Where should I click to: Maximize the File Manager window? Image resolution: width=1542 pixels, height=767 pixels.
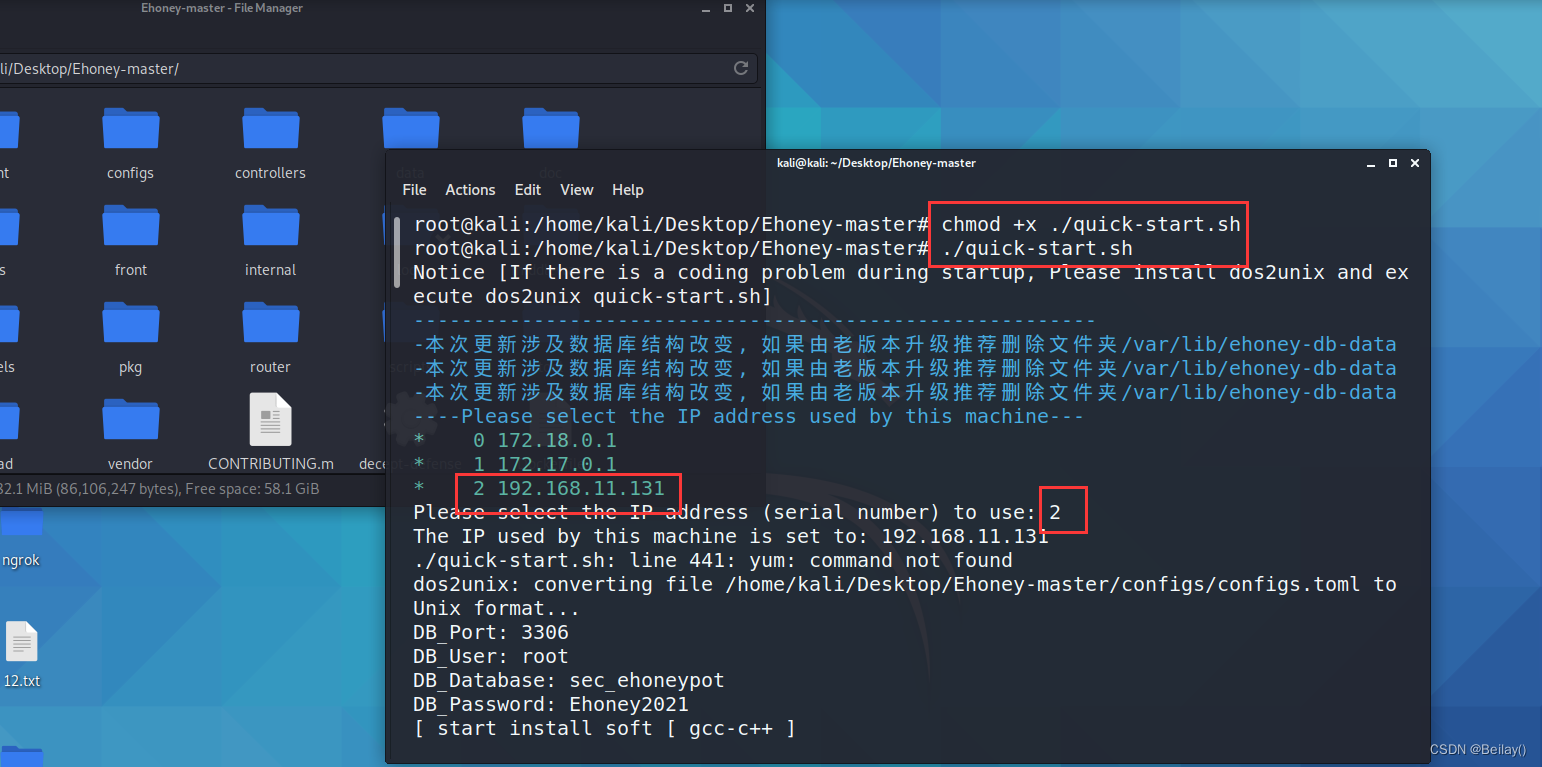(x=727, y=9)
